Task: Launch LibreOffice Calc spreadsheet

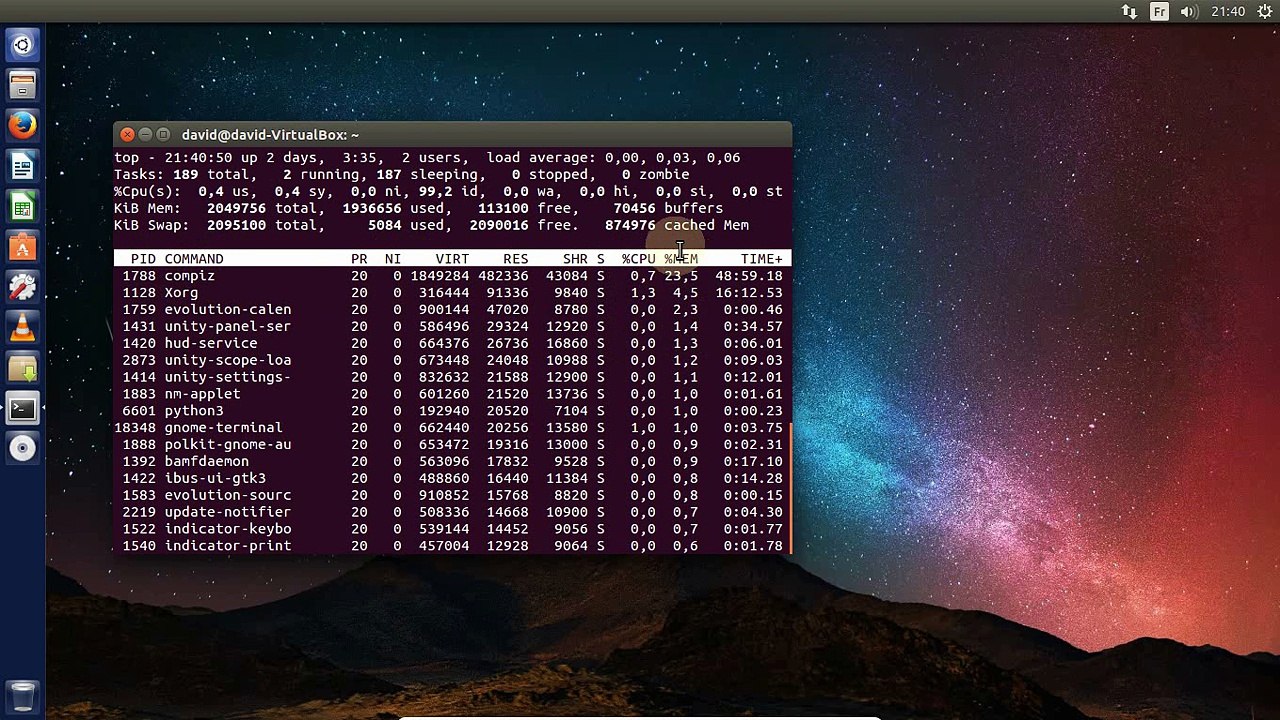Action: tap(22, 206)
